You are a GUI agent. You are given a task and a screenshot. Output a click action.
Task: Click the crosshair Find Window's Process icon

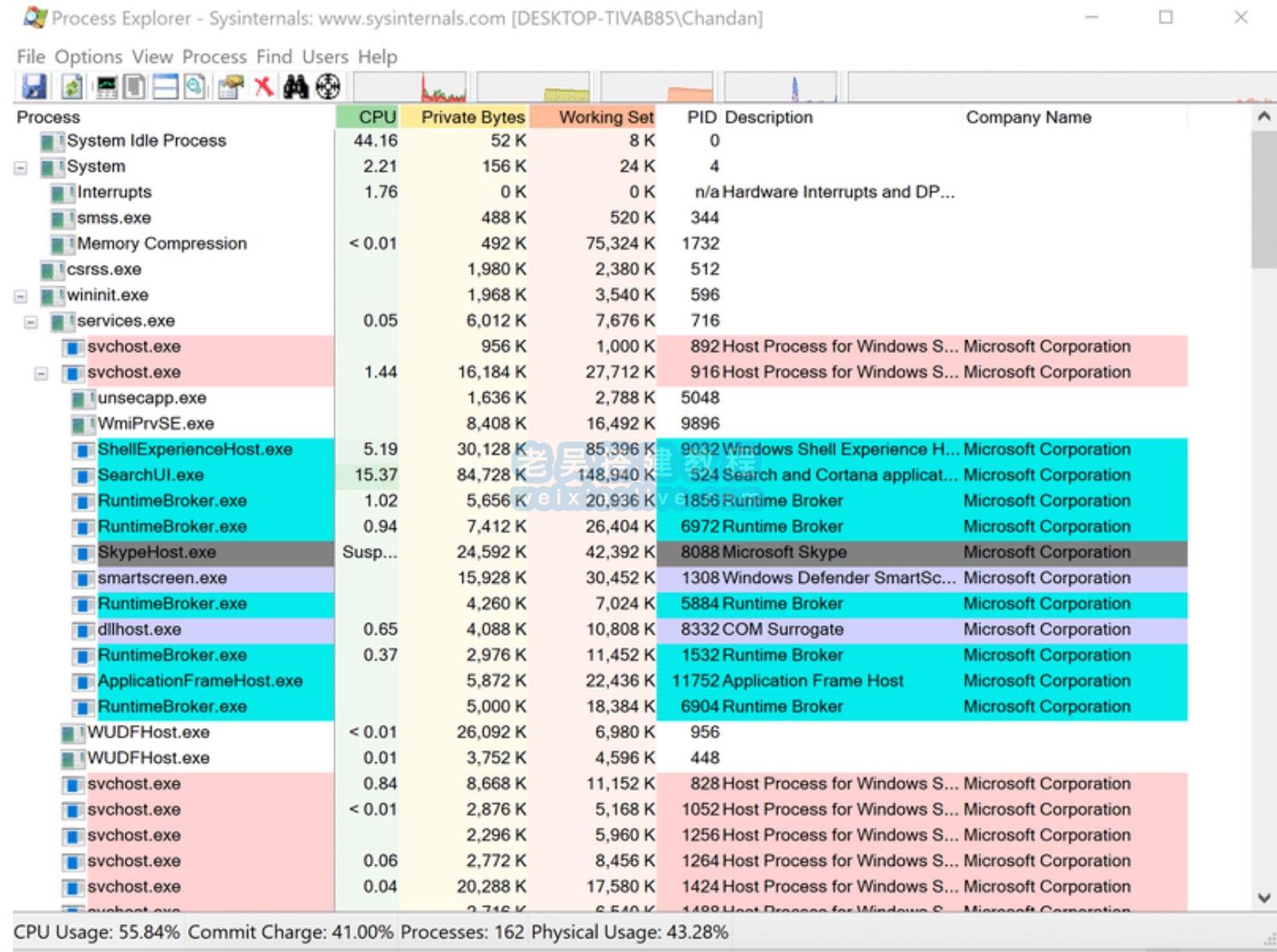328,86
